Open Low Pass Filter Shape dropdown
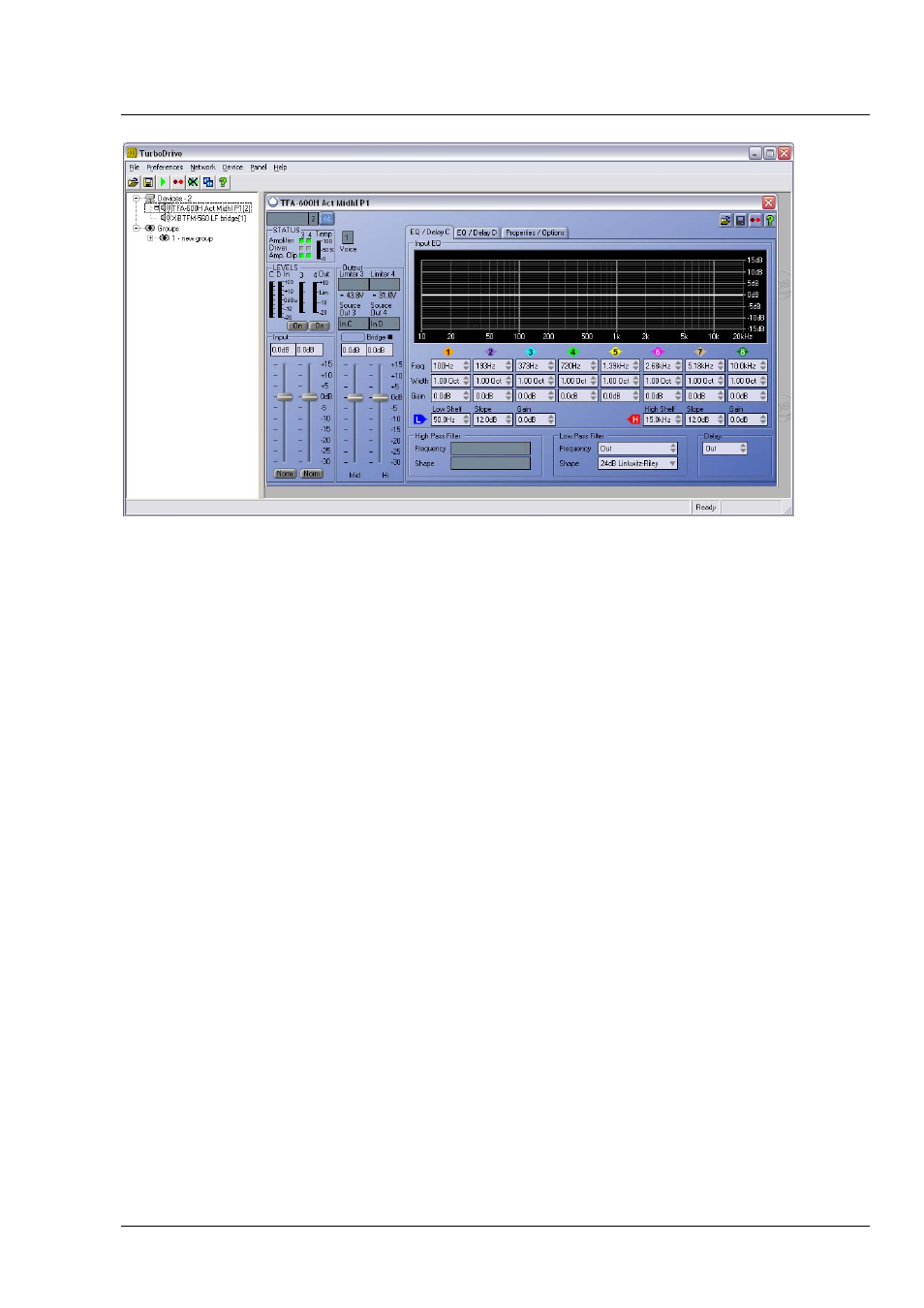This screenshot has height=1308, width=924. pos(637,464)
